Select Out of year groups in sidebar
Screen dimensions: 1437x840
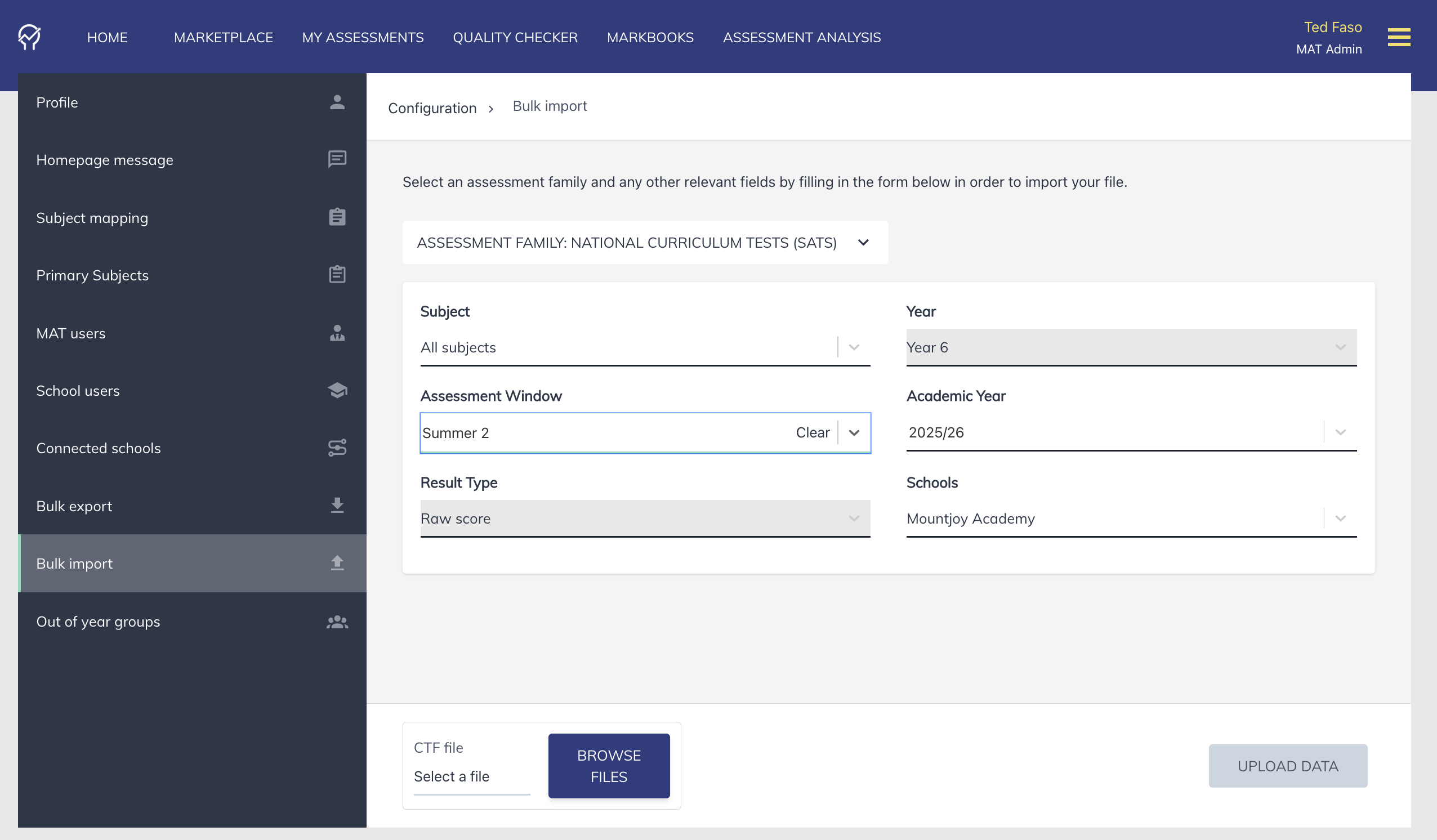[x=192, y=621]
